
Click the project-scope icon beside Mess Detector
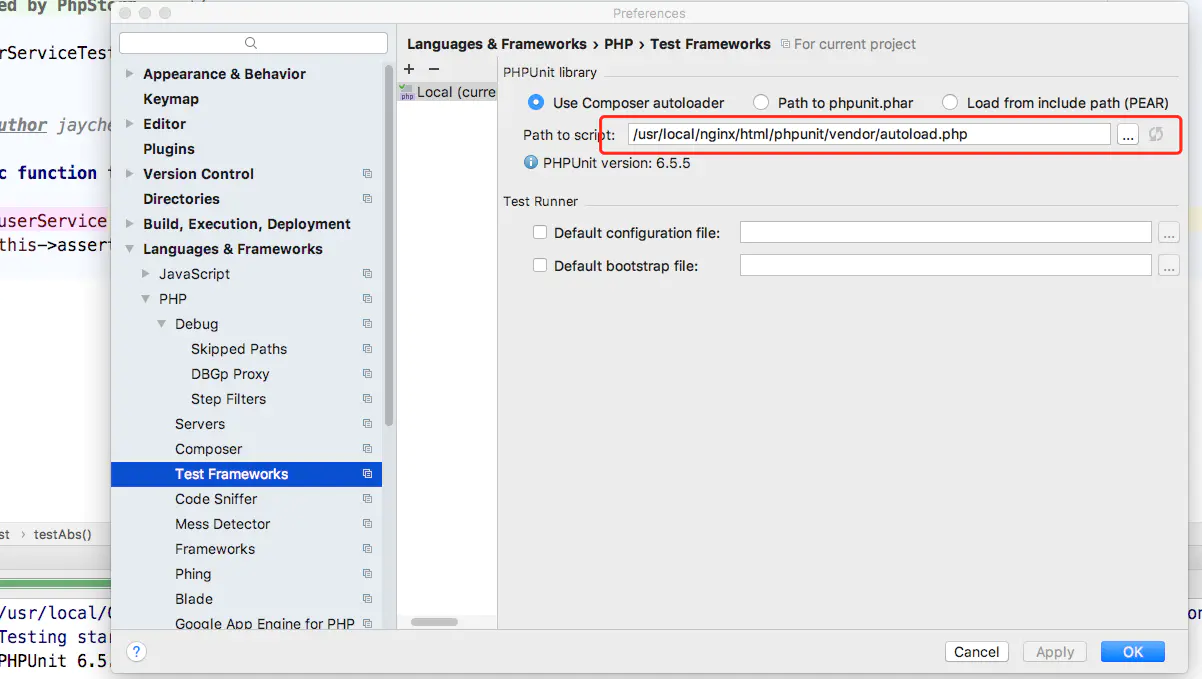[367, 524]
